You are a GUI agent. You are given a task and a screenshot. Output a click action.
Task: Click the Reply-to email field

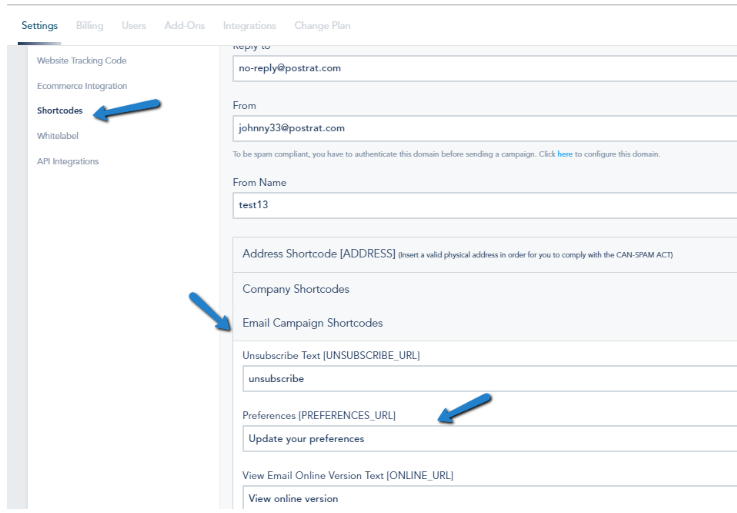[485, 68]
